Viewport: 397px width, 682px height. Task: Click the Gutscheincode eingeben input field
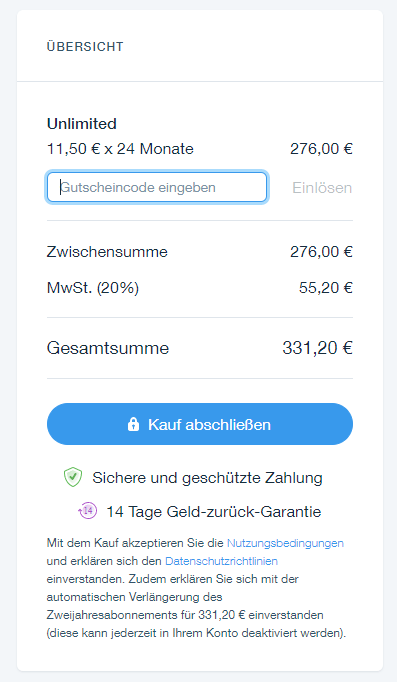[x=157, y=187]
